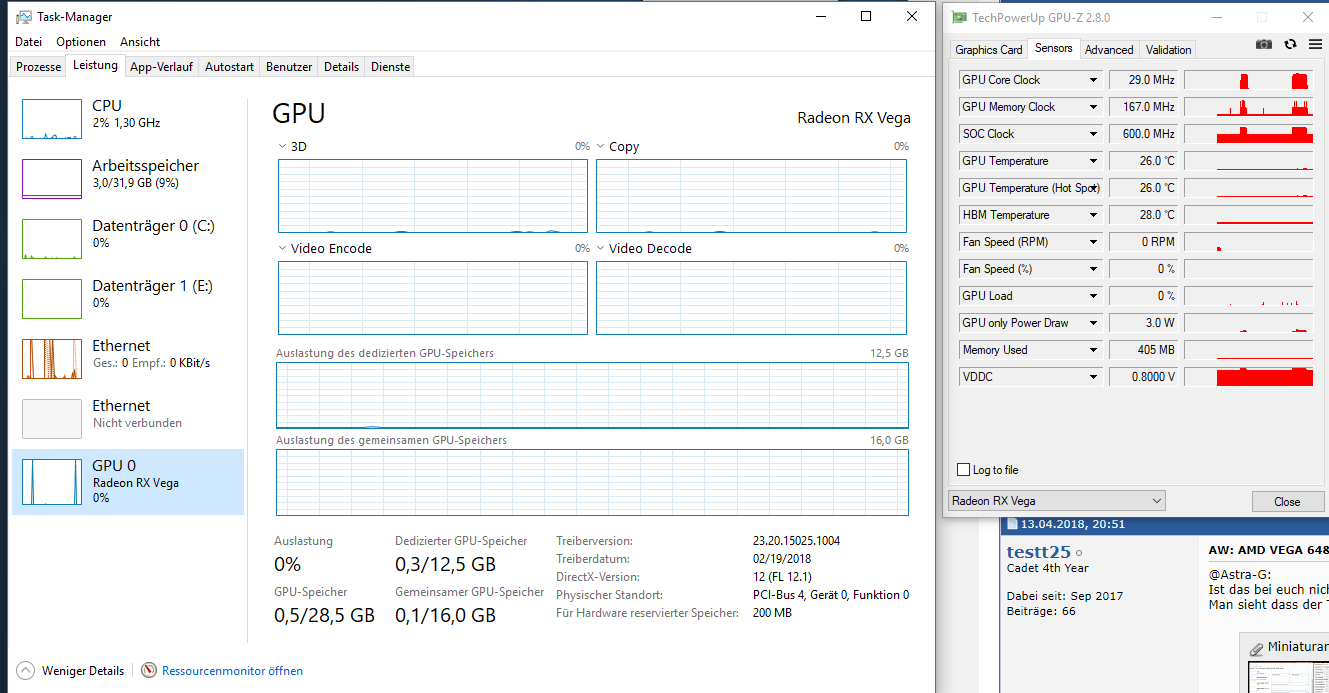Click the Weniger Details arrow icon
The width and height of the screenshot is (1329, 693).
pos(25,670)
